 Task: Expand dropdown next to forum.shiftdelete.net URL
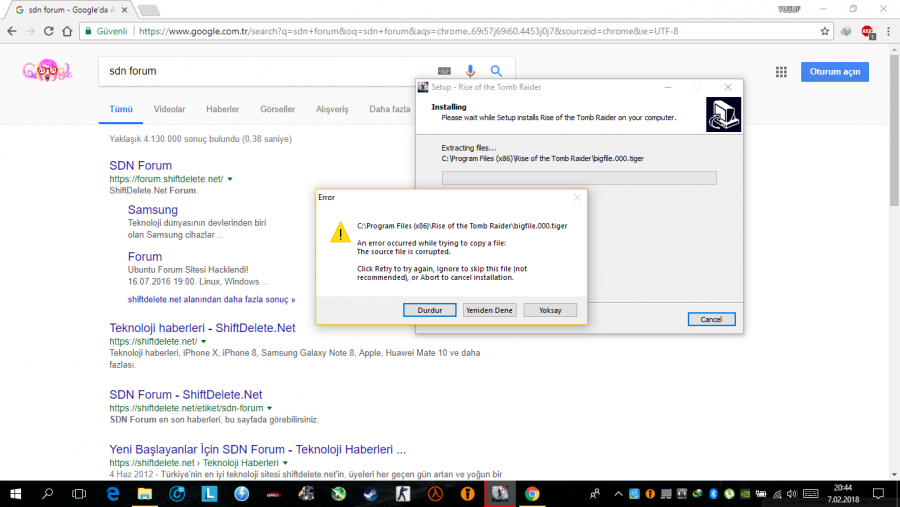click(230, 179)
